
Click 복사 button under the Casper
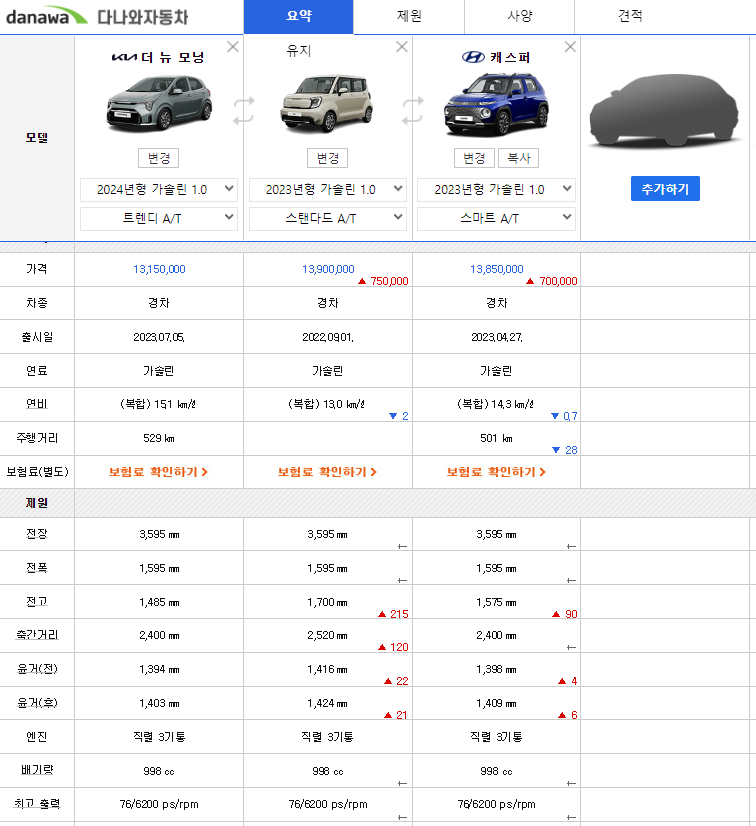click(518, 158)
